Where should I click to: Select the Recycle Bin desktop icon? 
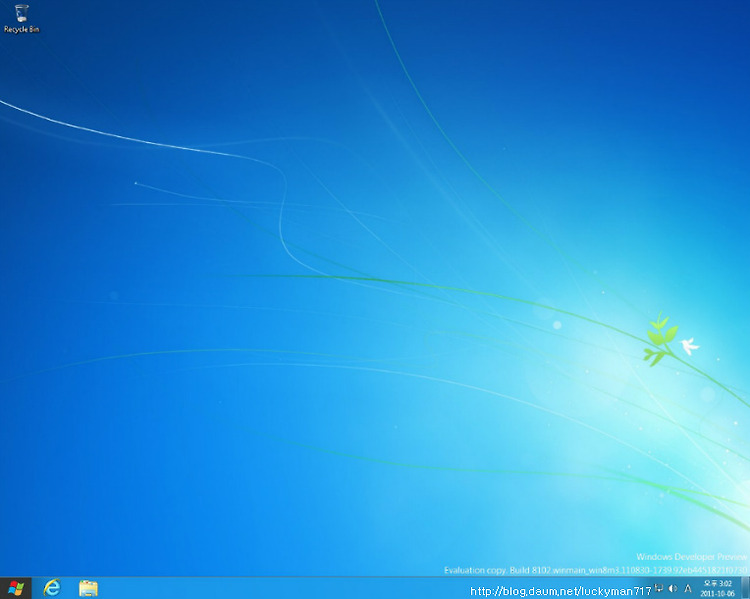21,19
